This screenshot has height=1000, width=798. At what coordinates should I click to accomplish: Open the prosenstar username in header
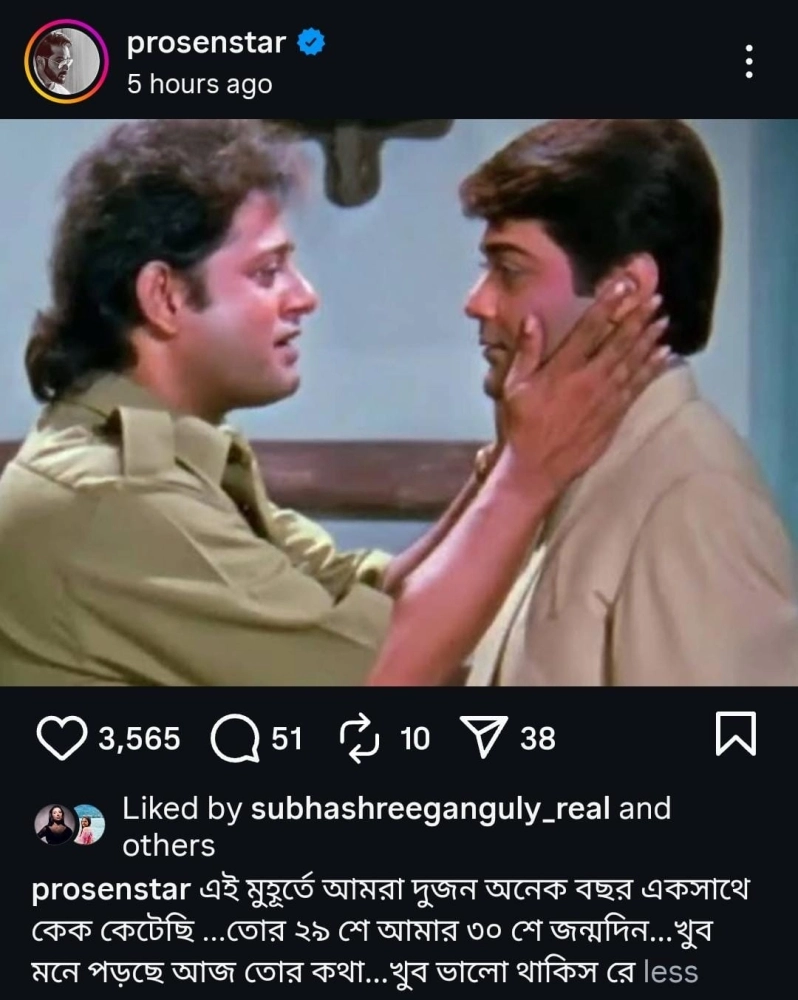pos(206,43)
